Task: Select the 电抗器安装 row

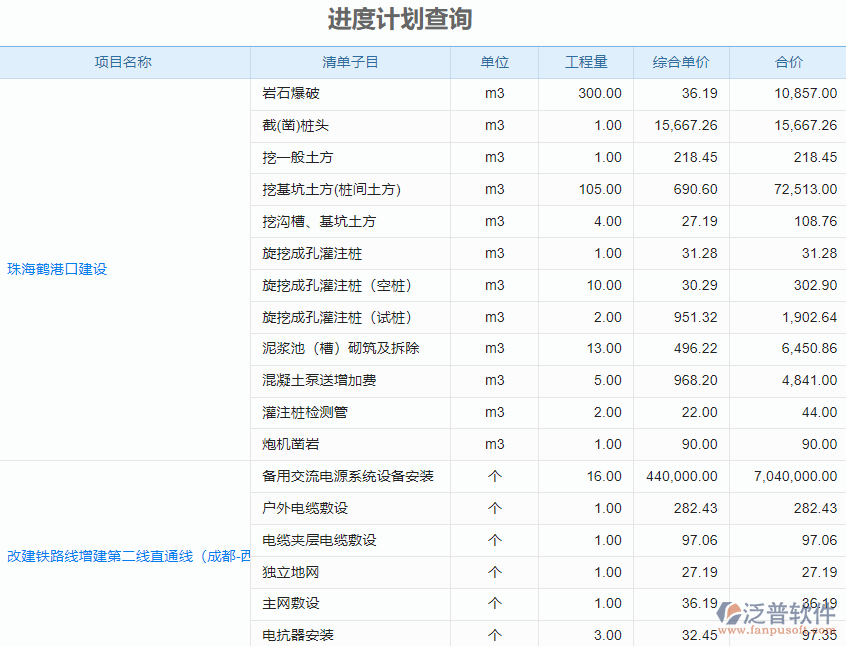Action: pyautogui.click(x=300, y=635)
